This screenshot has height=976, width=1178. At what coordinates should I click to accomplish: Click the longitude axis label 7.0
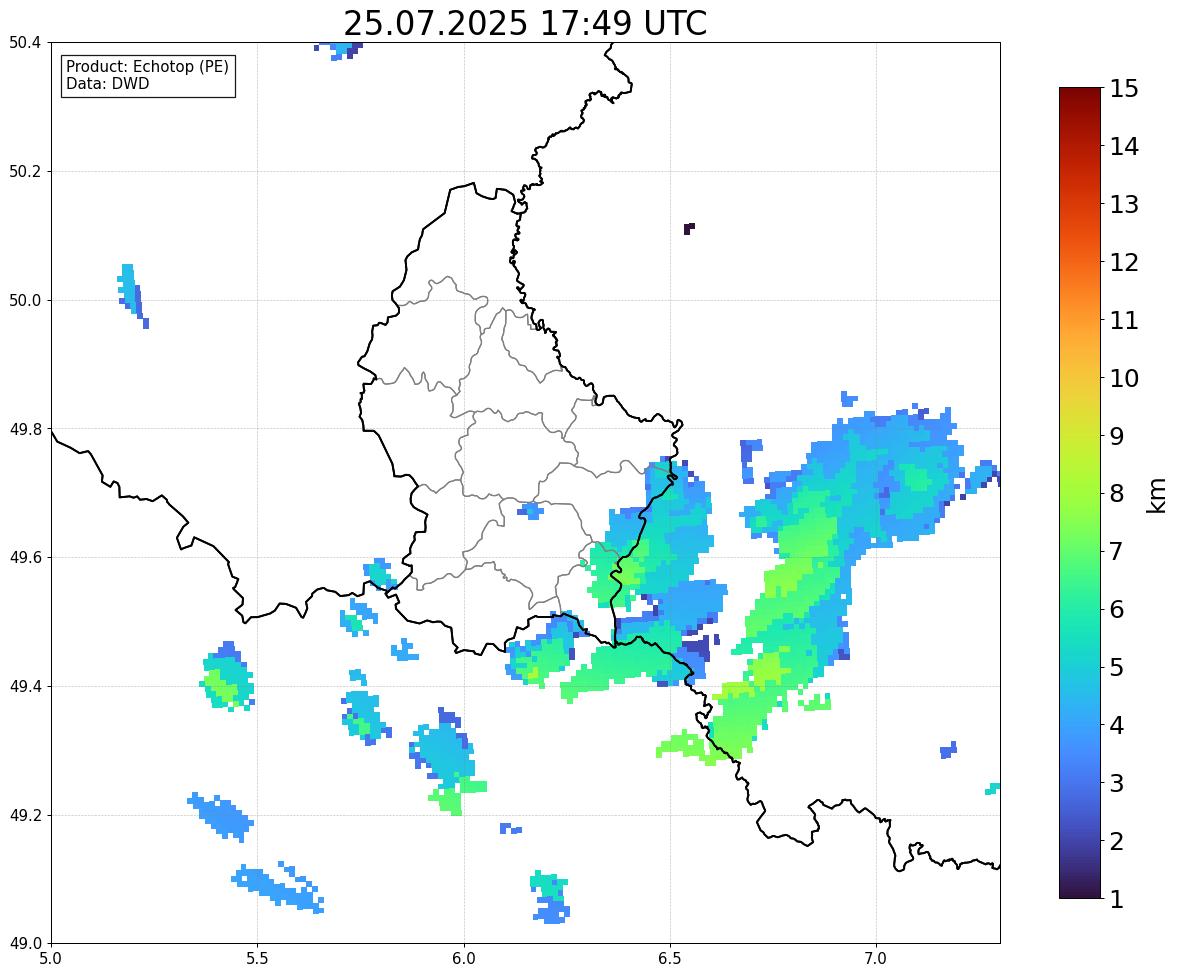pos(876,959)
